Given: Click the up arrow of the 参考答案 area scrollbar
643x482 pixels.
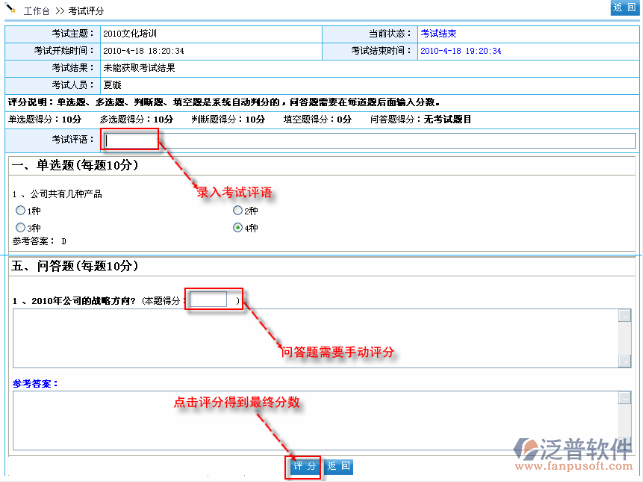Looking at the screenshot, I should (625, 397).
